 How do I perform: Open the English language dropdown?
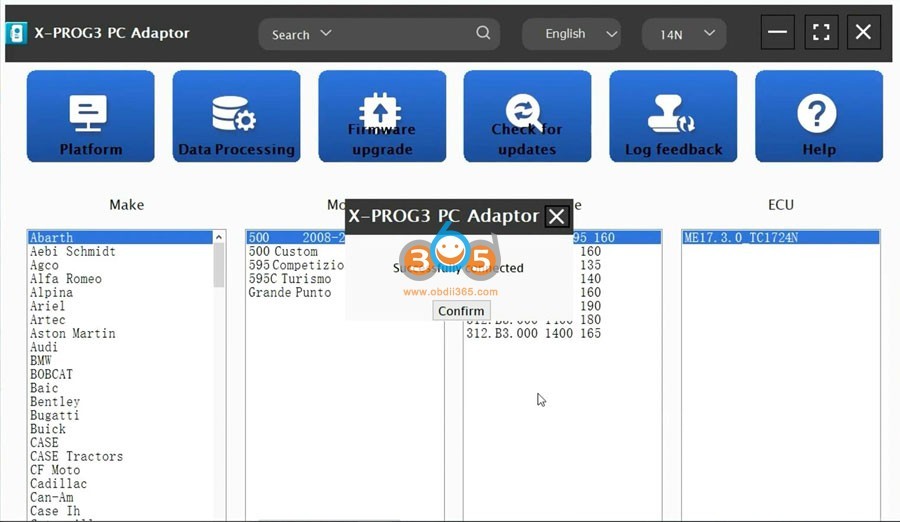(571, 34)
